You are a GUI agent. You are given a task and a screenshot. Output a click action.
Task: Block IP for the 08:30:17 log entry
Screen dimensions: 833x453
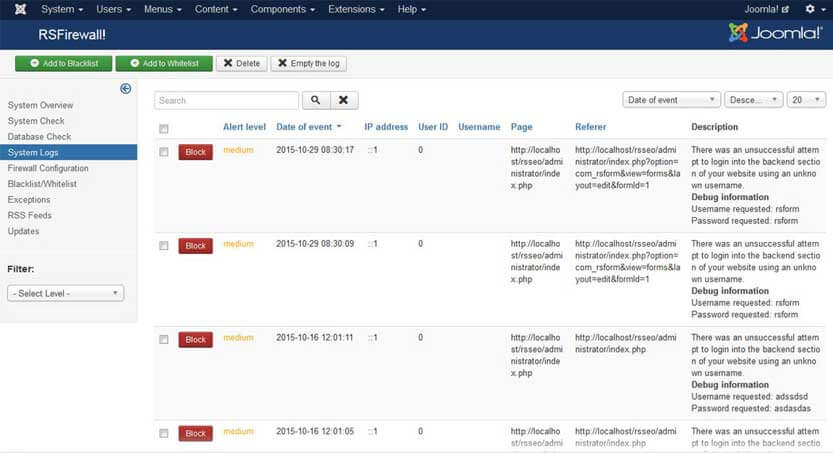196,152
